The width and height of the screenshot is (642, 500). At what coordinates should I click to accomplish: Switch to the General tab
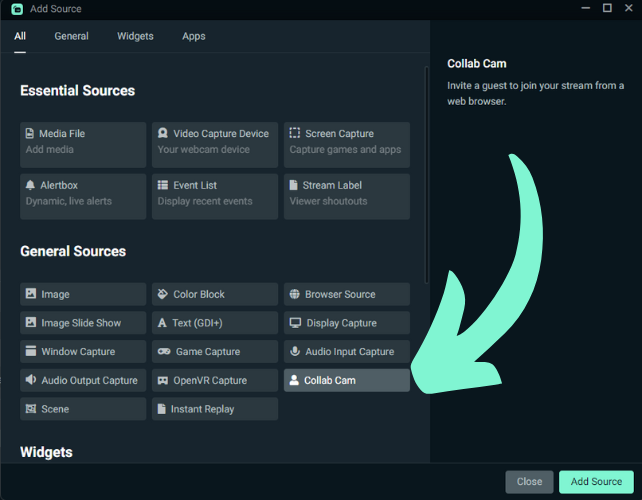[71, 36]
